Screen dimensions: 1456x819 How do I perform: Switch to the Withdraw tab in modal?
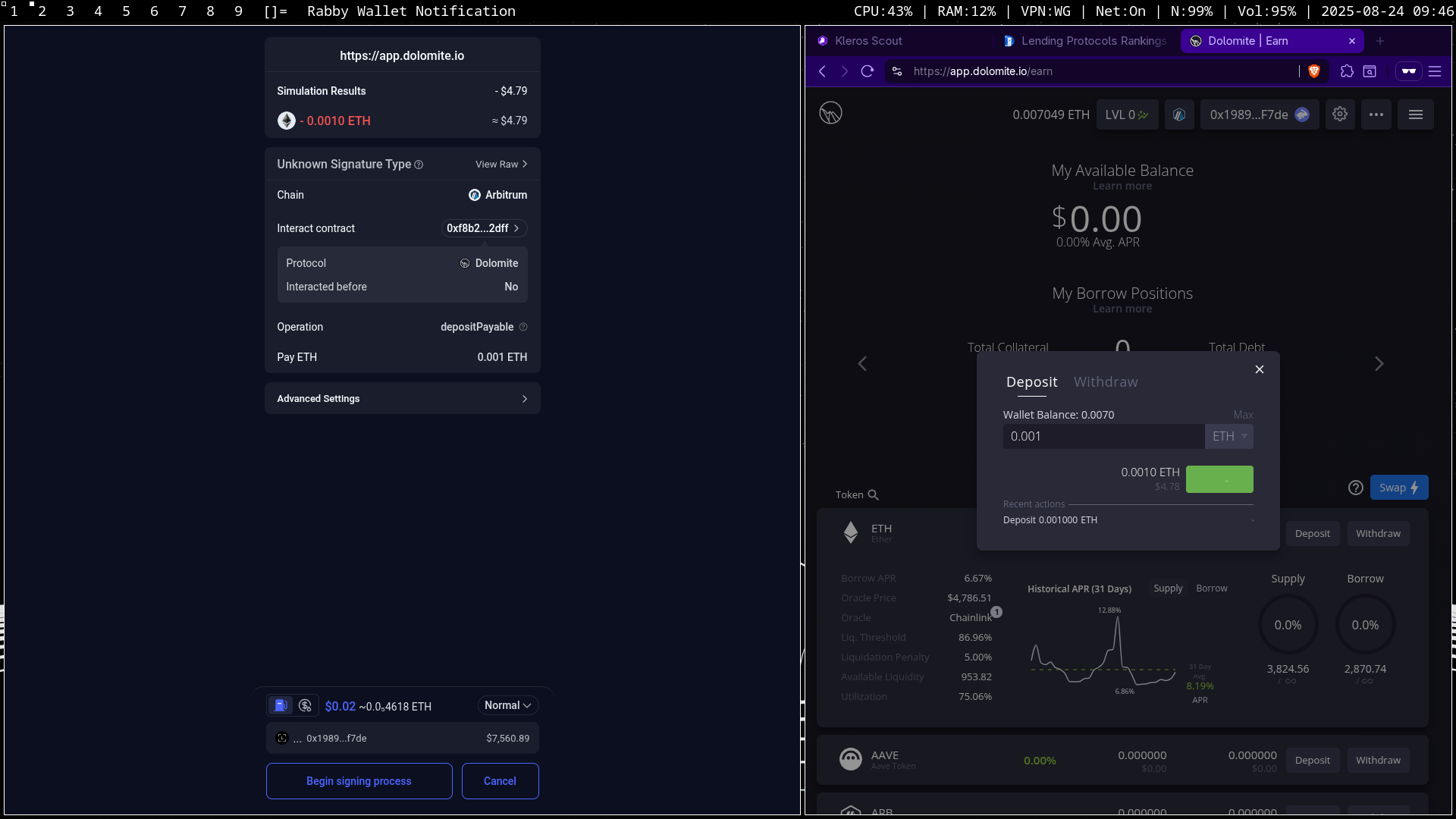(x=1106, y=382)
